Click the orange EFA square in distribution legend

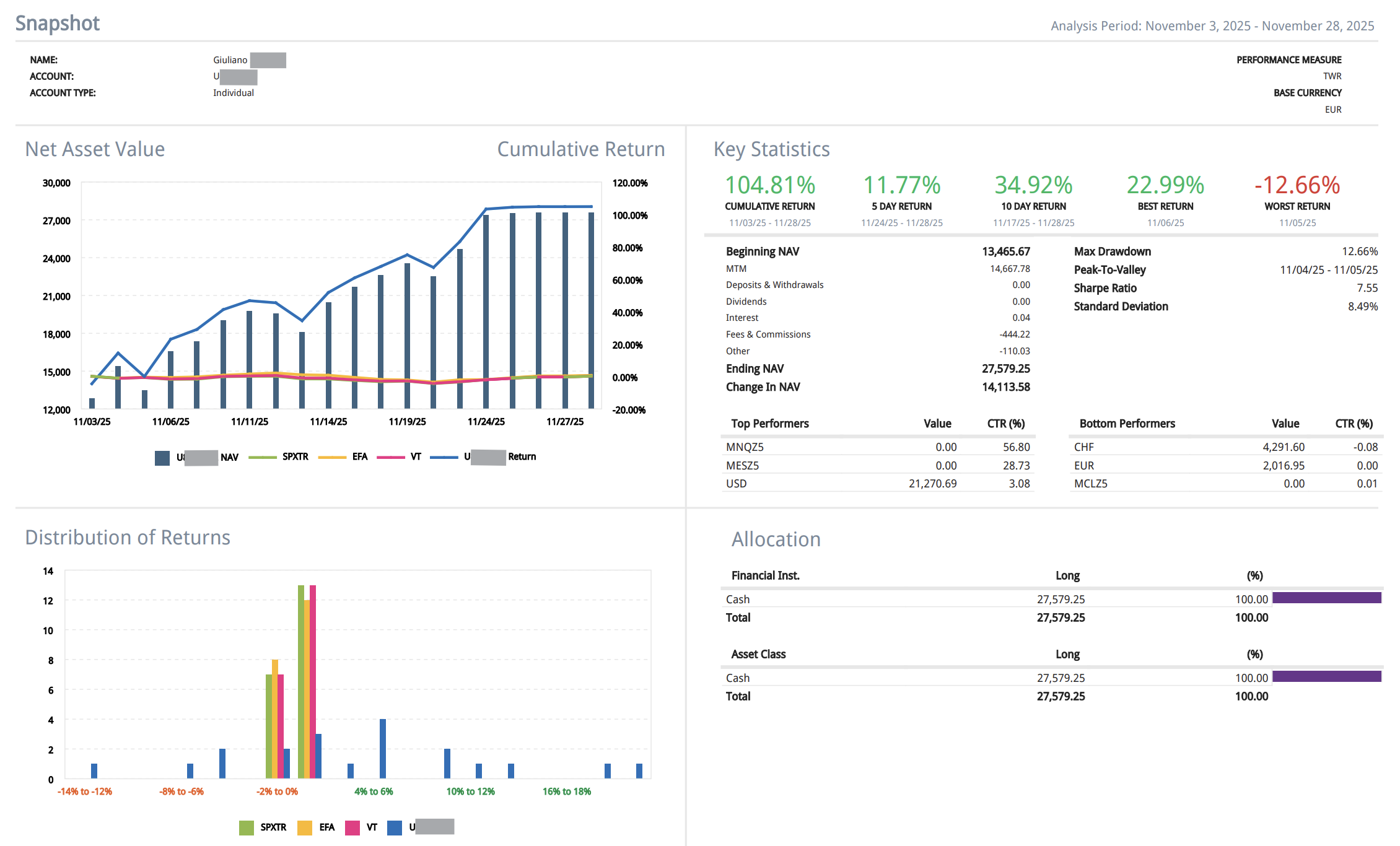pyautogui.click(x=305, y=827)
